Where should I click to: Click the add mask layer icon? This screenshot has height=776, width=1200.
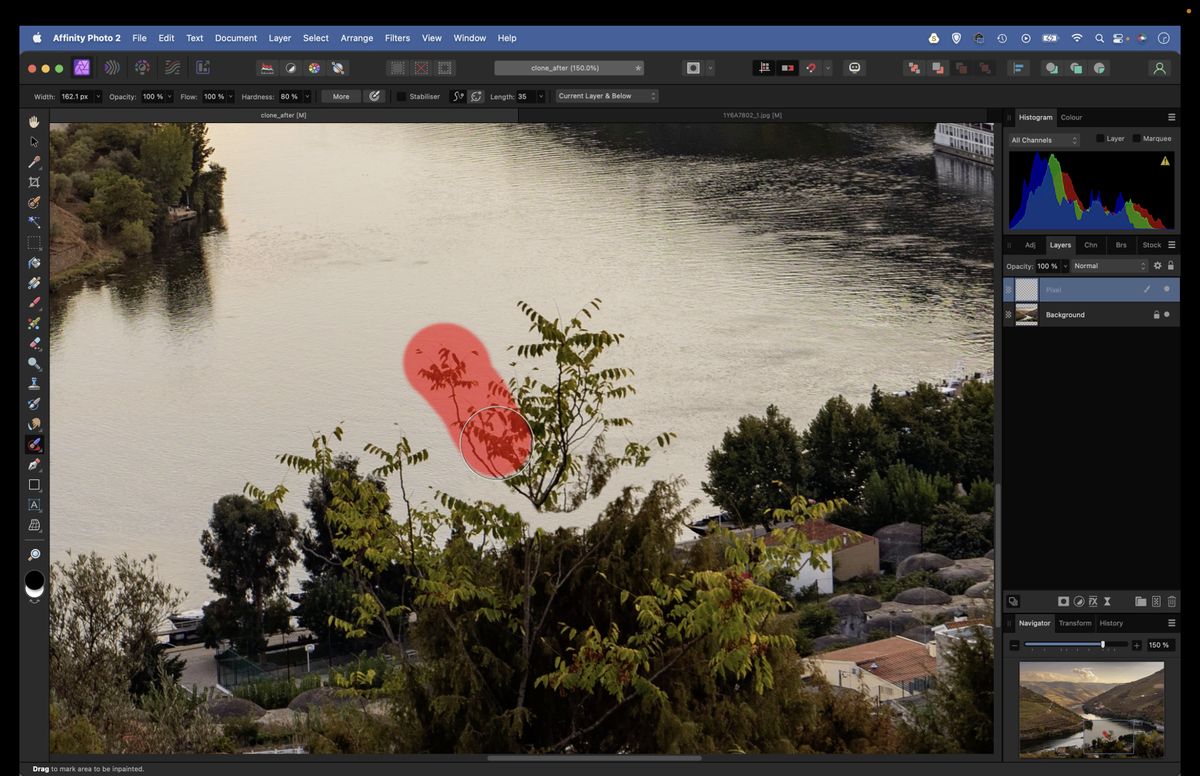(1064, 601)
